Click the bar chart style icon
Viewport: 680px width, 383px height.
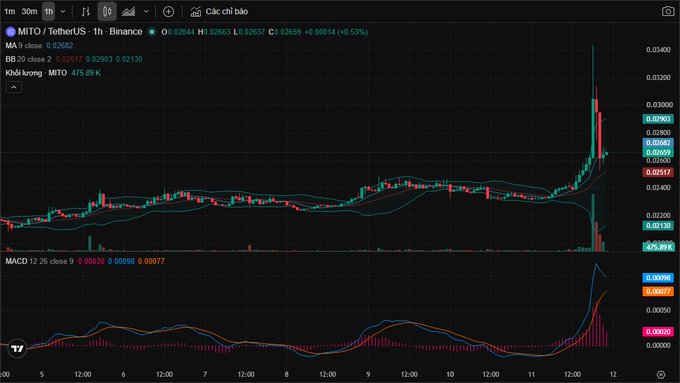pyautogui.click(x=85, y=12)
